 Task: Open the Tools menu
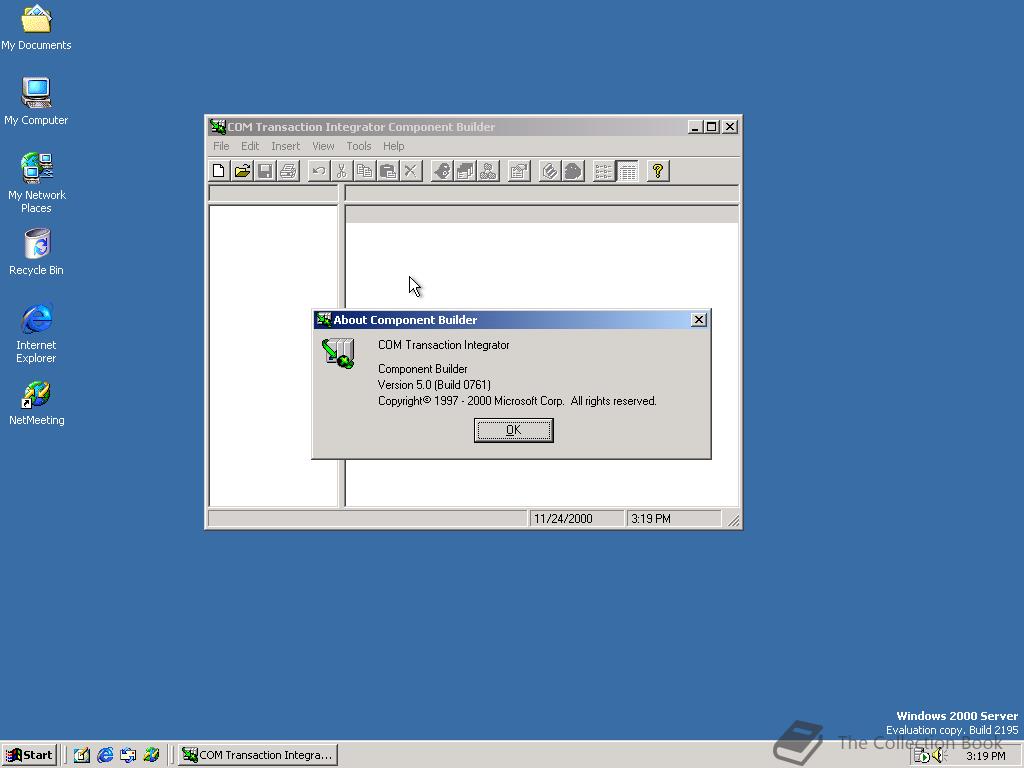[359, 146]
